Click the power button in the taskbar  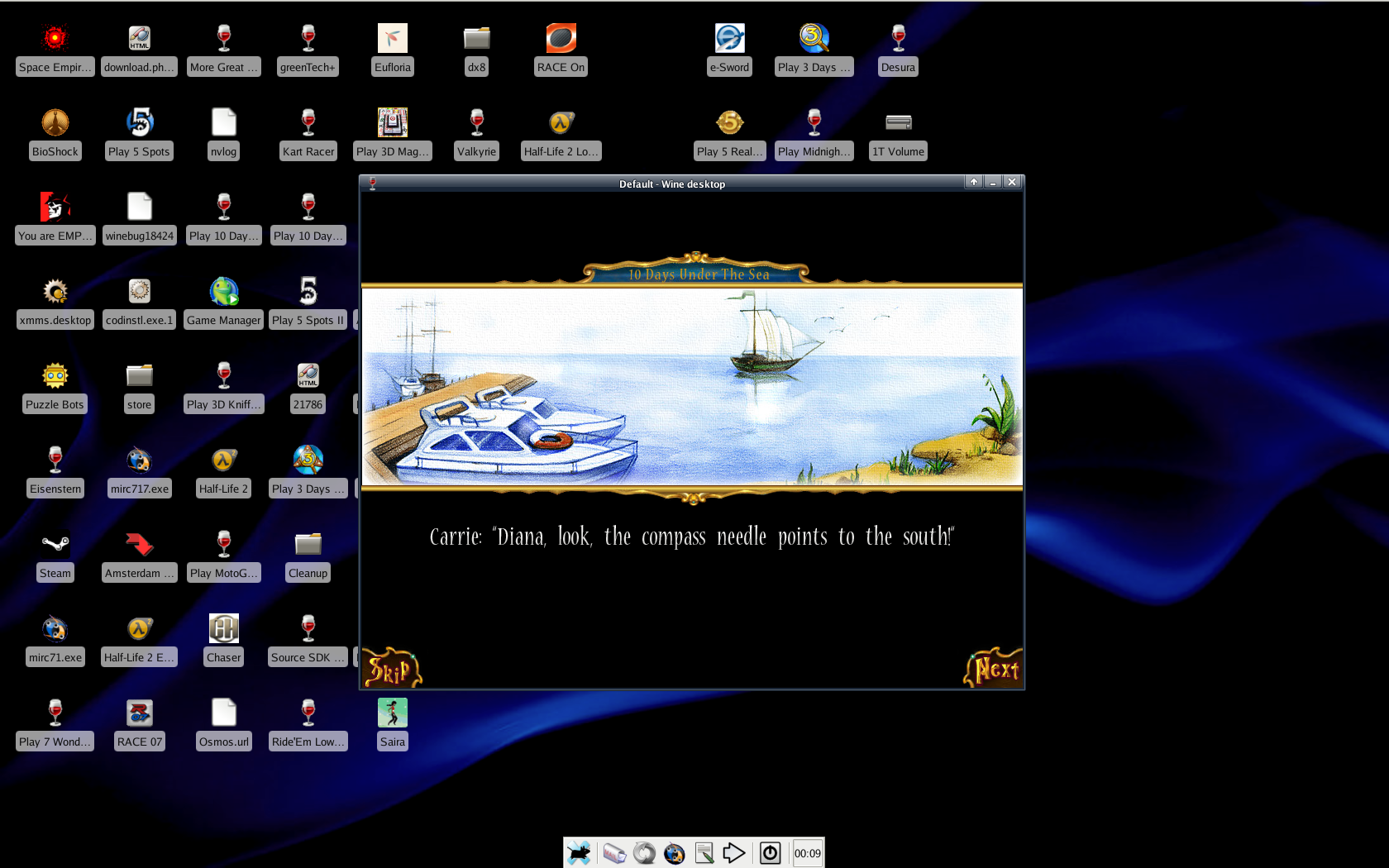click(770, 852)
